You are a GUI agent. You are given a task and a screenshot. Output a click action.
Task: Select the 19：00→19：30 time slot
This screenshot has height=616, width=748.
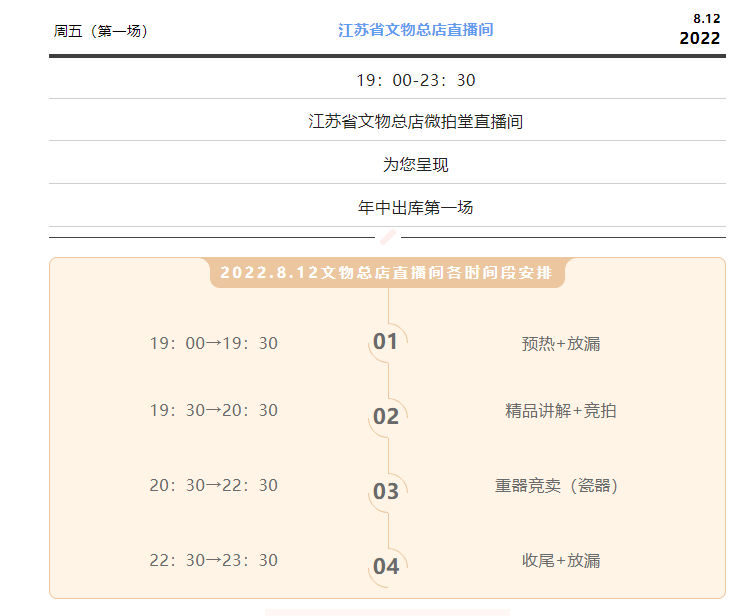(x=214, y=344)
